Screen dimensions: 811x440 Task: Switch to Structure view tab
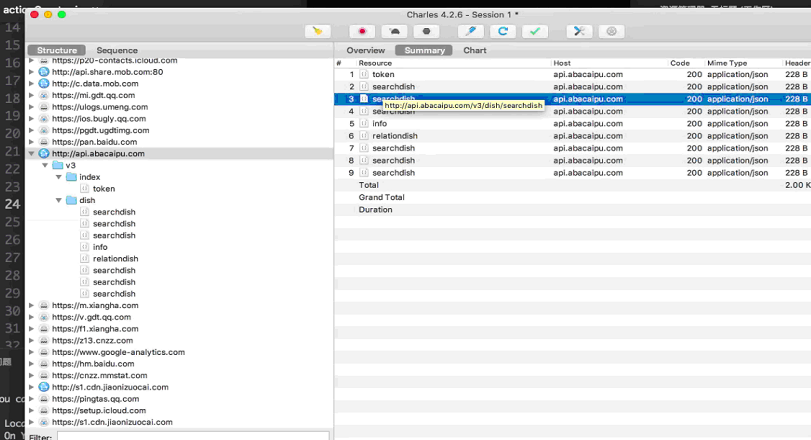pyautogui.click(x=57, y=50)
